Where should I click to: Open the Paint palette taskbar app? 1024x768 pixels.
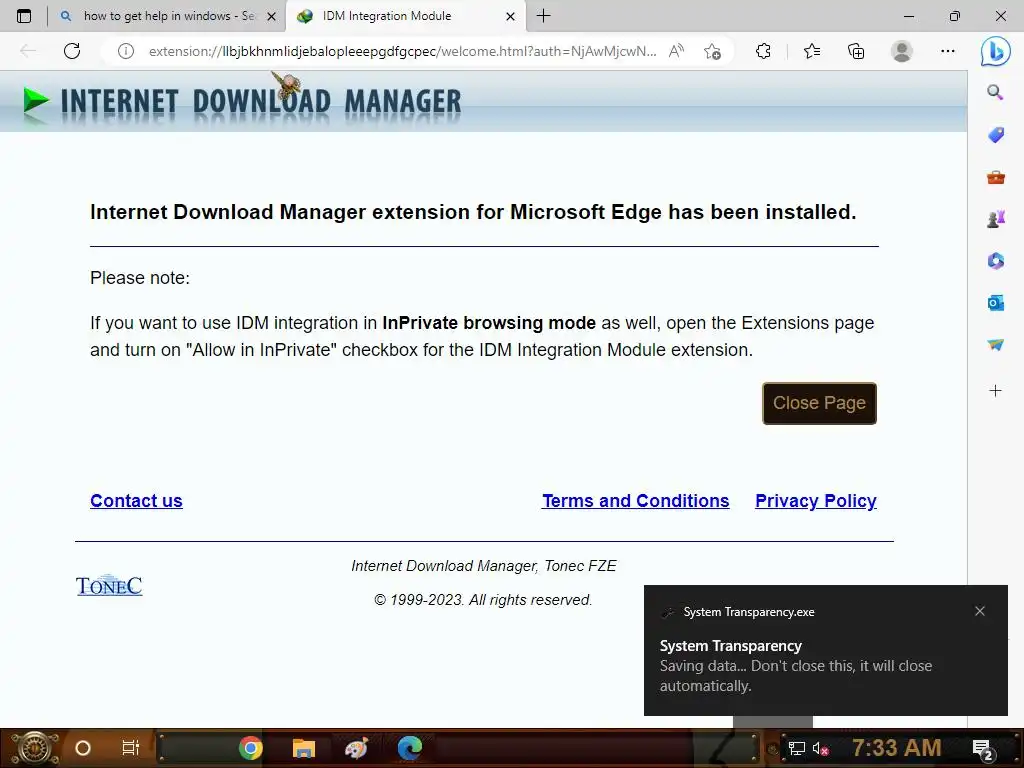coord(357,748)
